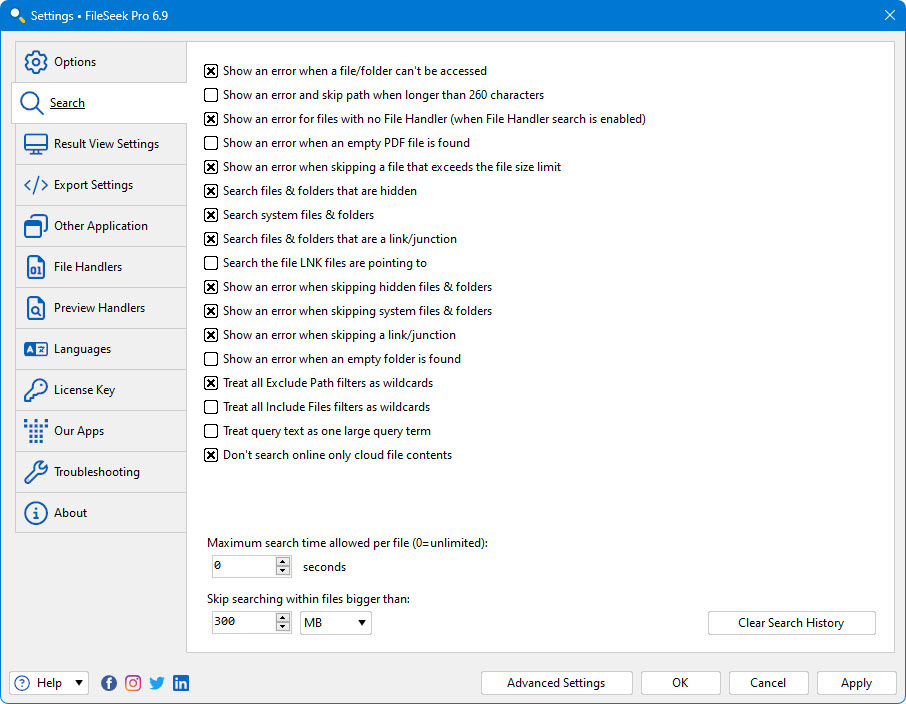Screen dimensions: 906x704
Task: Click the maximum search time input field
Action: click(244, 566)
